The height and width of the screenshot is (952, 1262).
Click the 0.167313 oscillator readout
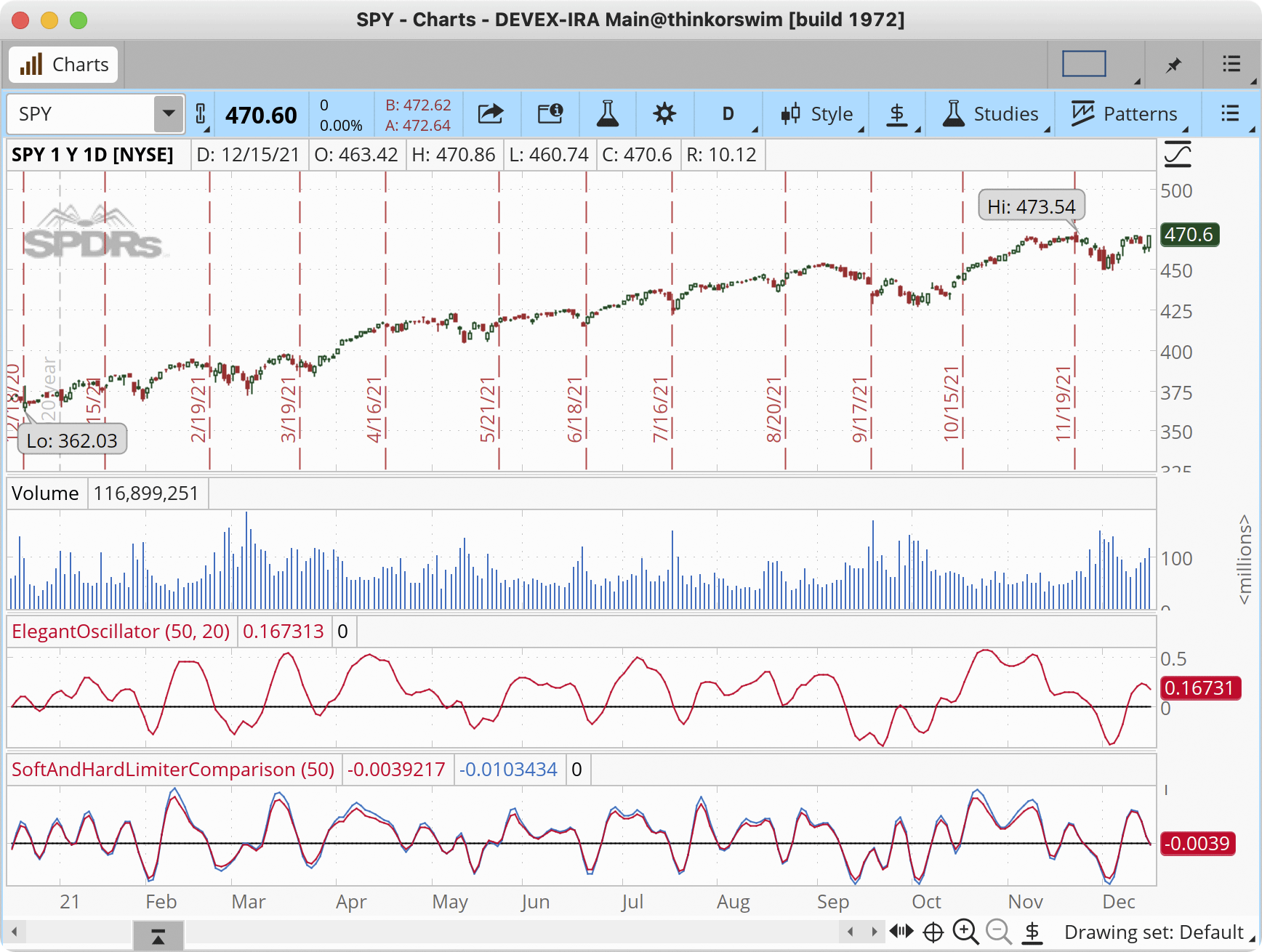[x=284, y=632]
